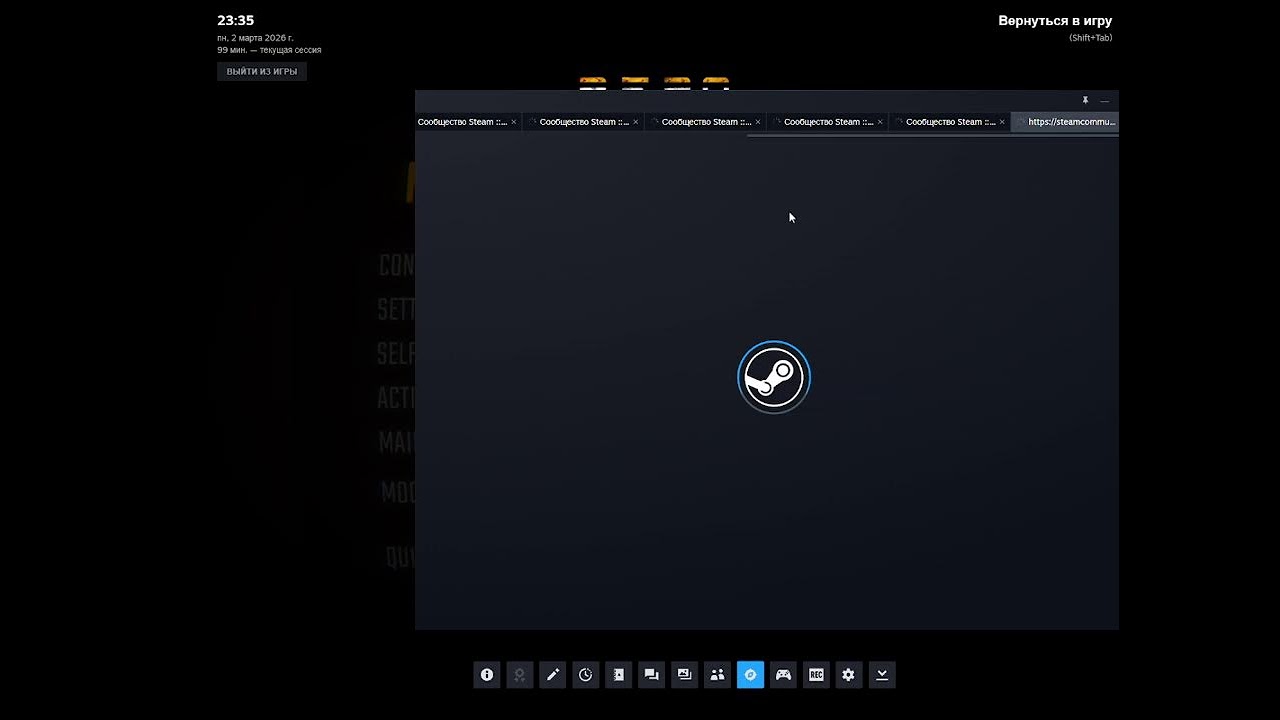Open the game info overlay icon
Image resolution: width=1280 pixels, height=720 pixels.
(487, 675)
